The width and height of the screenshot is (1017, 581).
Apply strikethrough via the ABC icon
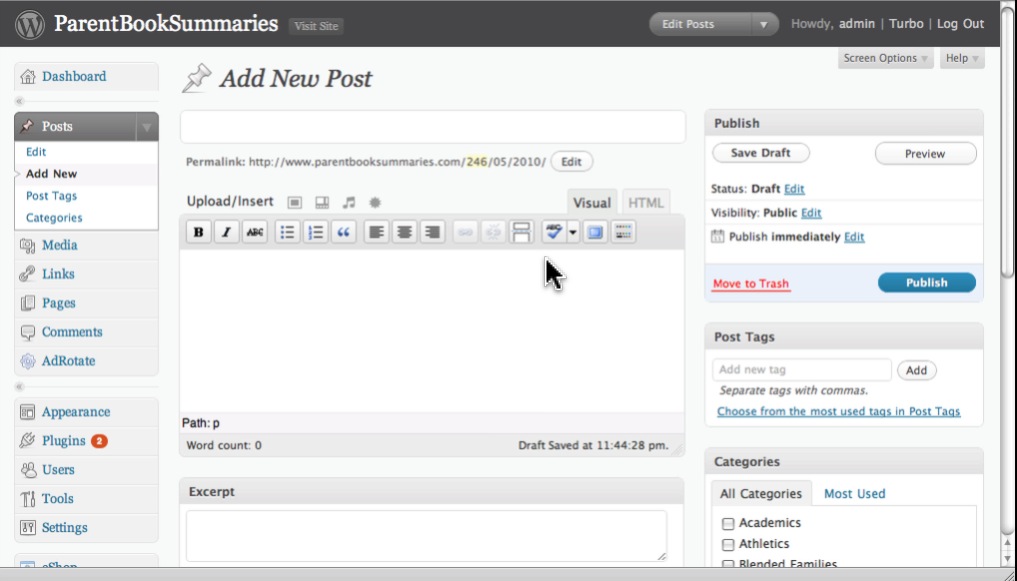click(255, 232)
